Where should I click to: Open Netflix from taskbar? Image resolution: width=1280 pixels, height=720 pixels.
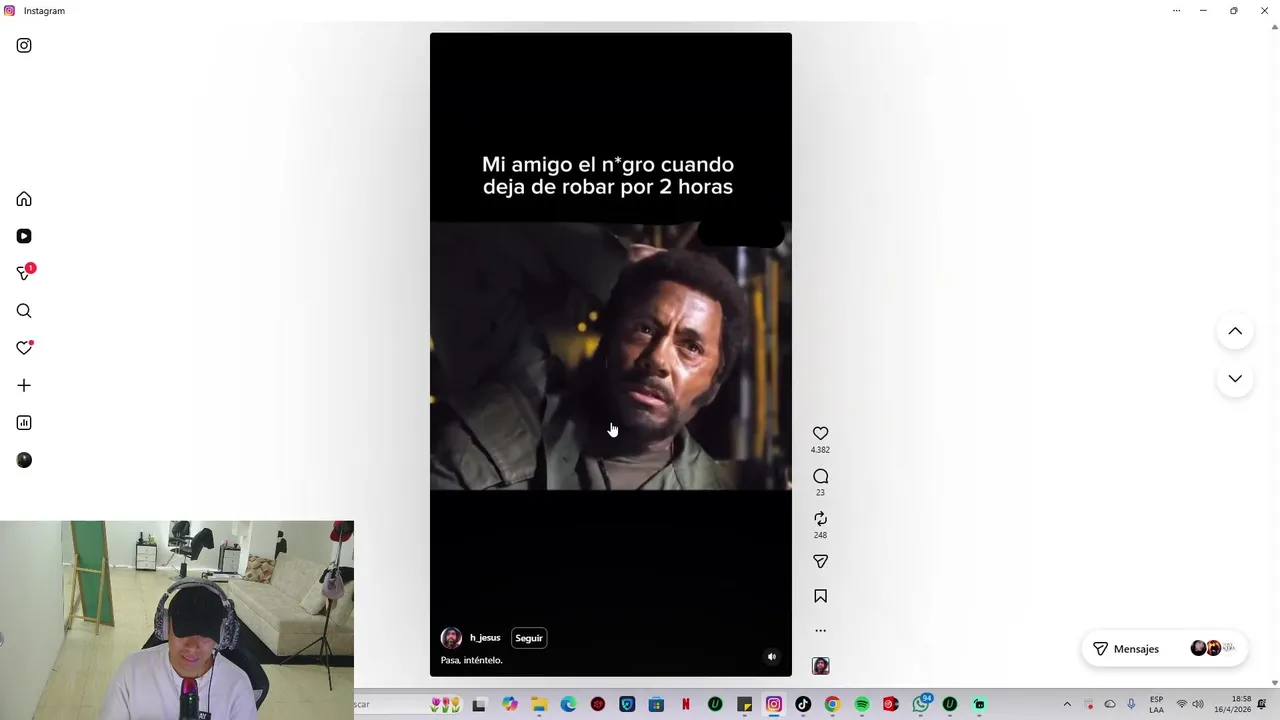(685, 705)
